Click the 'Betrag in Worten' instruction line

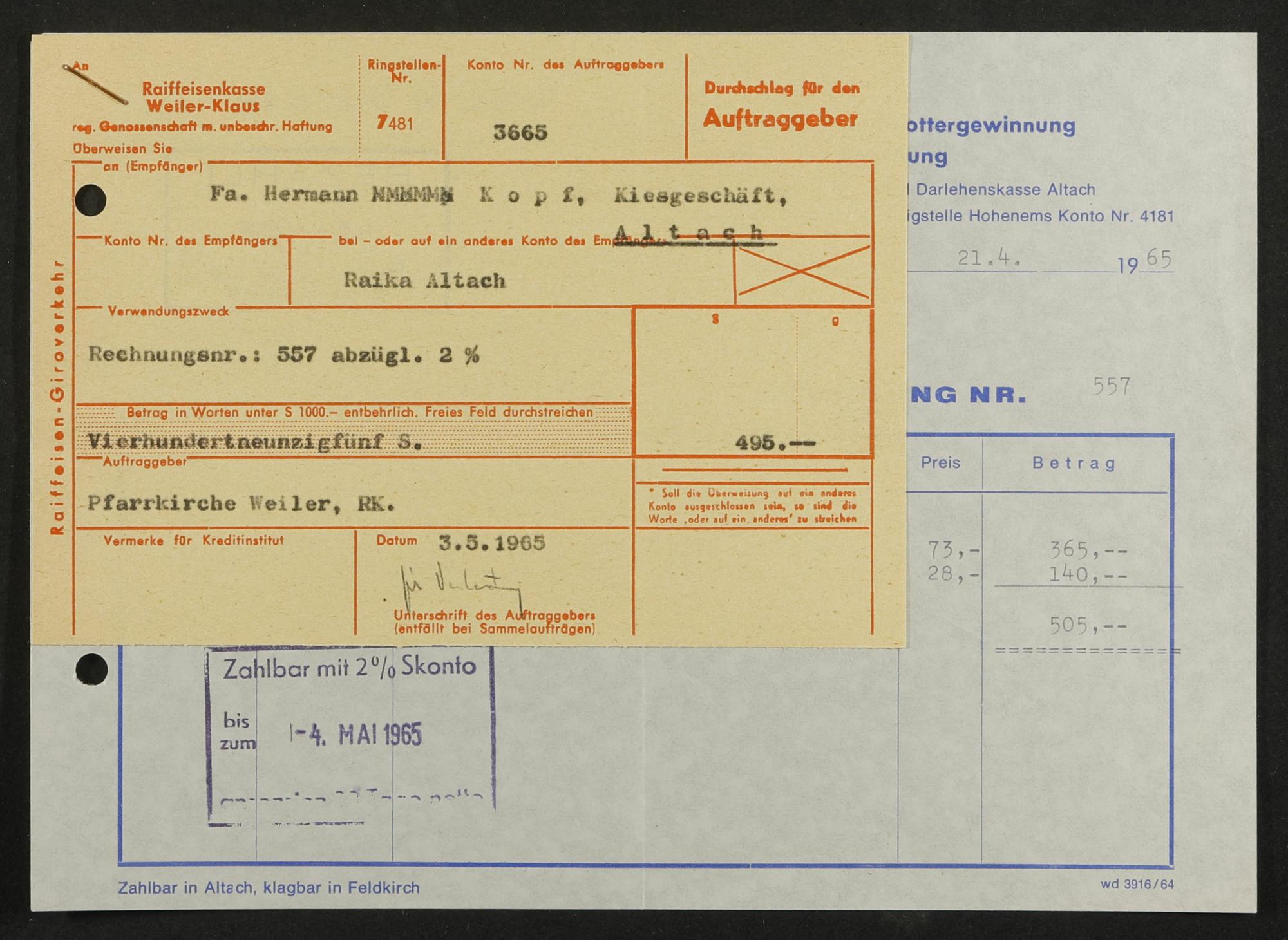(359, 412)
